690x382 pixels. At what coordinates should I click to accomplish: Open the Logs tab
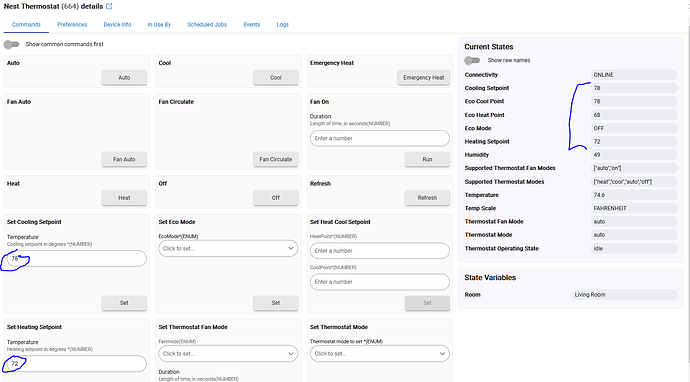(283, 25)
